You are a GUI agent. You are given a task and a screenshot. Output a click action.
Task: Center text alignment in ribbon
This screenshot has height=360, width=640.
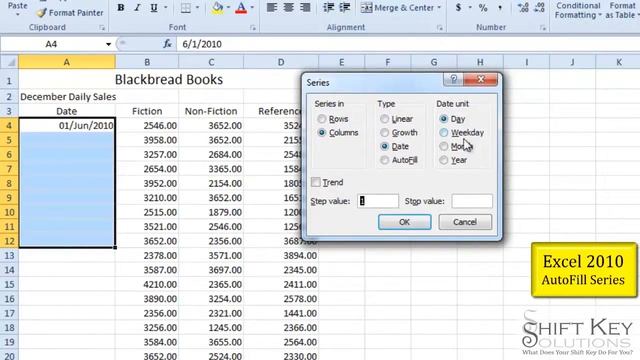(x=289, y=7)
